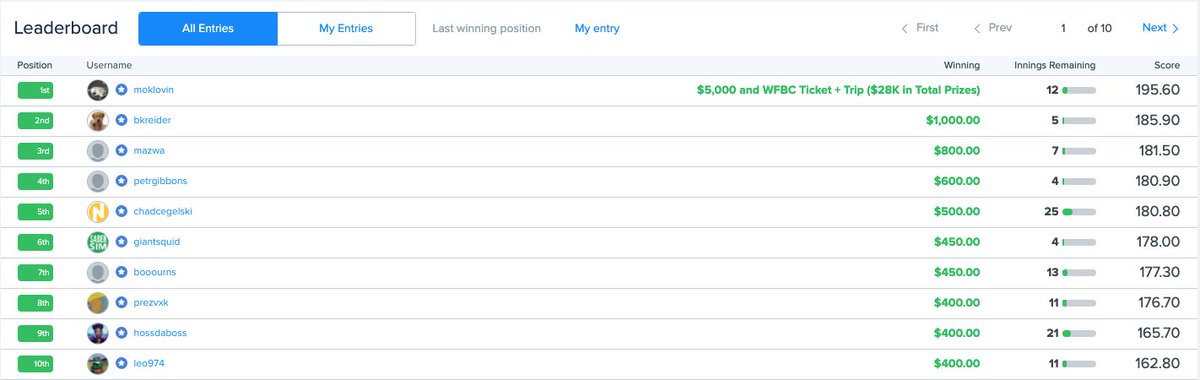Click the Winning column header
The image size is (1200, 380).
click(961, 65)
